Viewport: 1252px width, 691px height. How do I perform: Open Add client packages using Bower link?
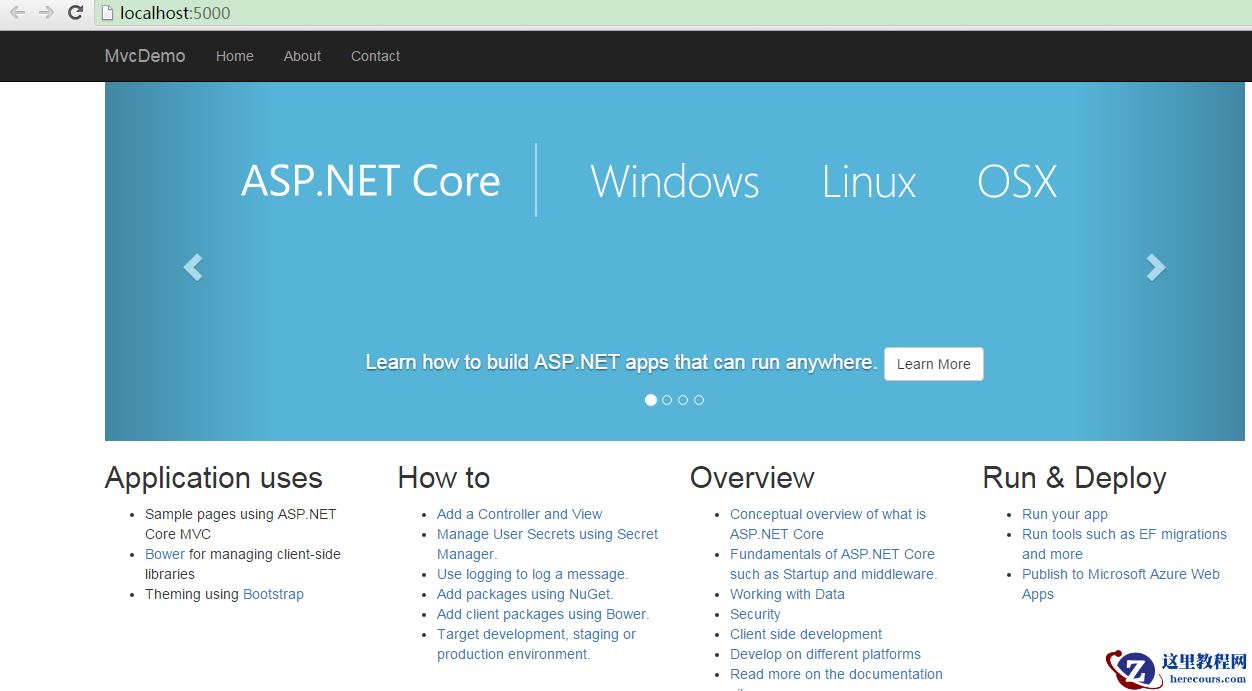543,614
